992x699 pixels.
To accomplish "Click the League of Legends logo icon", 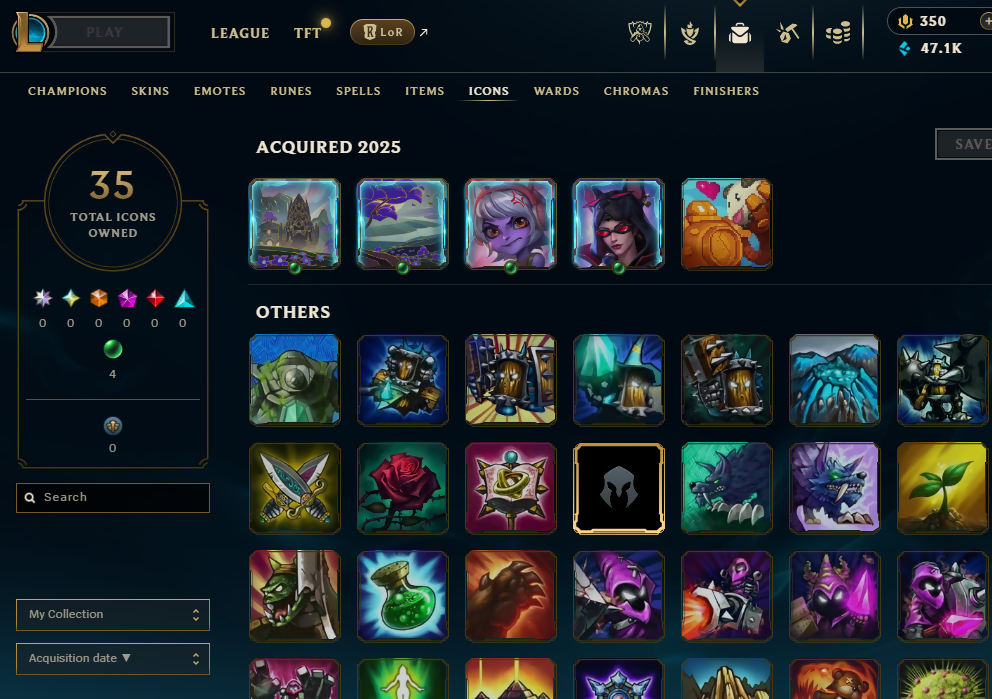I will 30,32.
